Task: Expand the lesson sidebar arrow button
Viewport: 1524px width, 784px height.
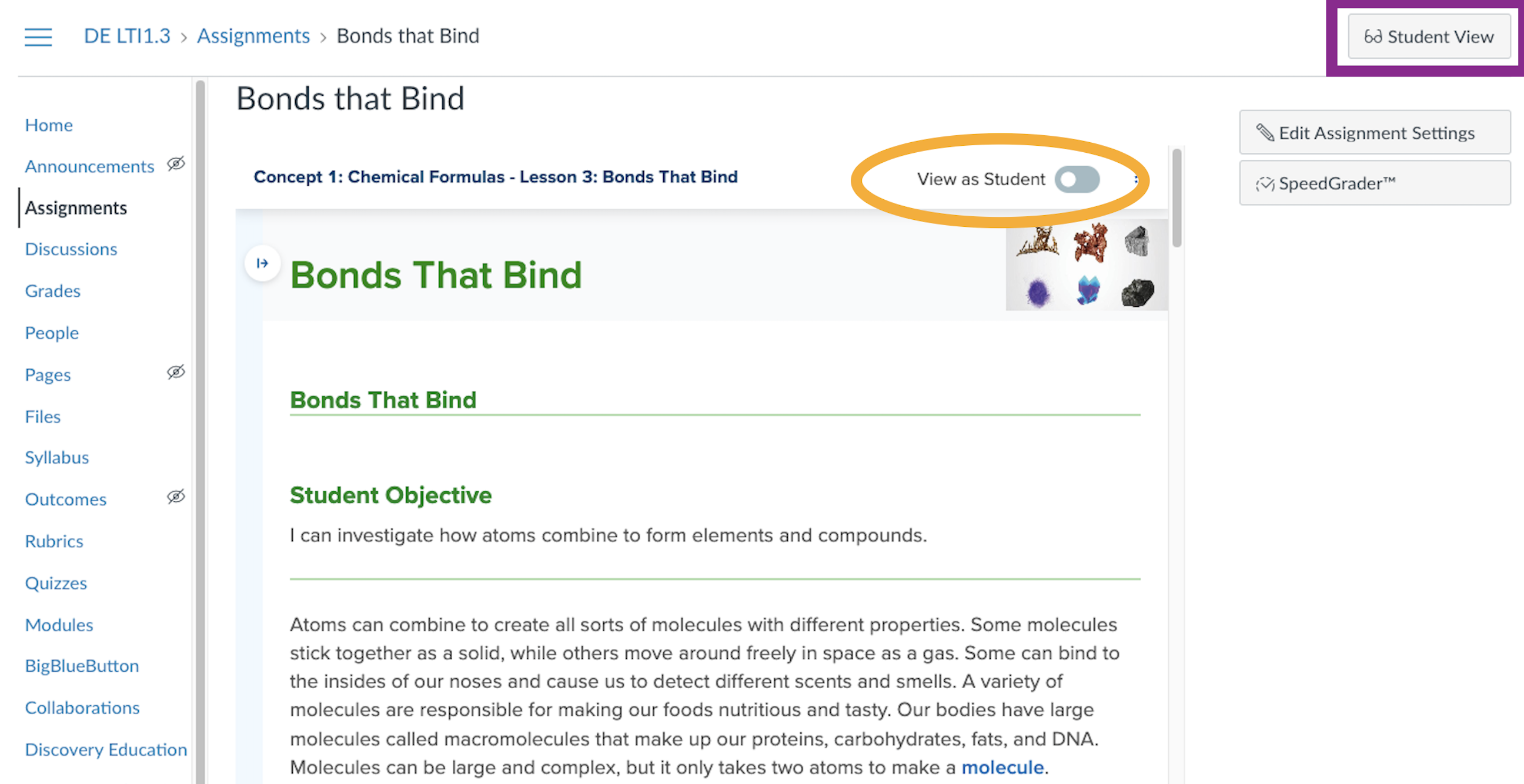Action: 262,263
